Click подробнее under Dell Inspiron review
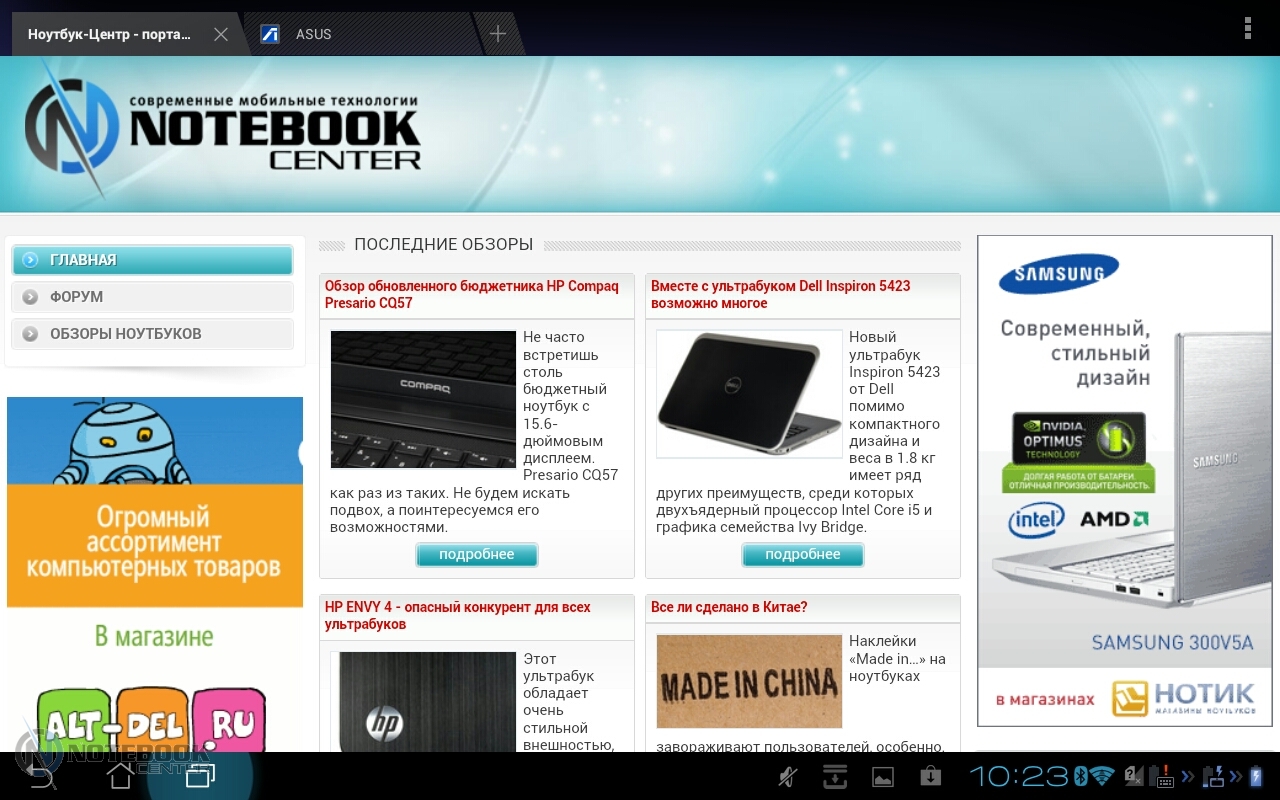1280x800 pixels. click(803, 555)
